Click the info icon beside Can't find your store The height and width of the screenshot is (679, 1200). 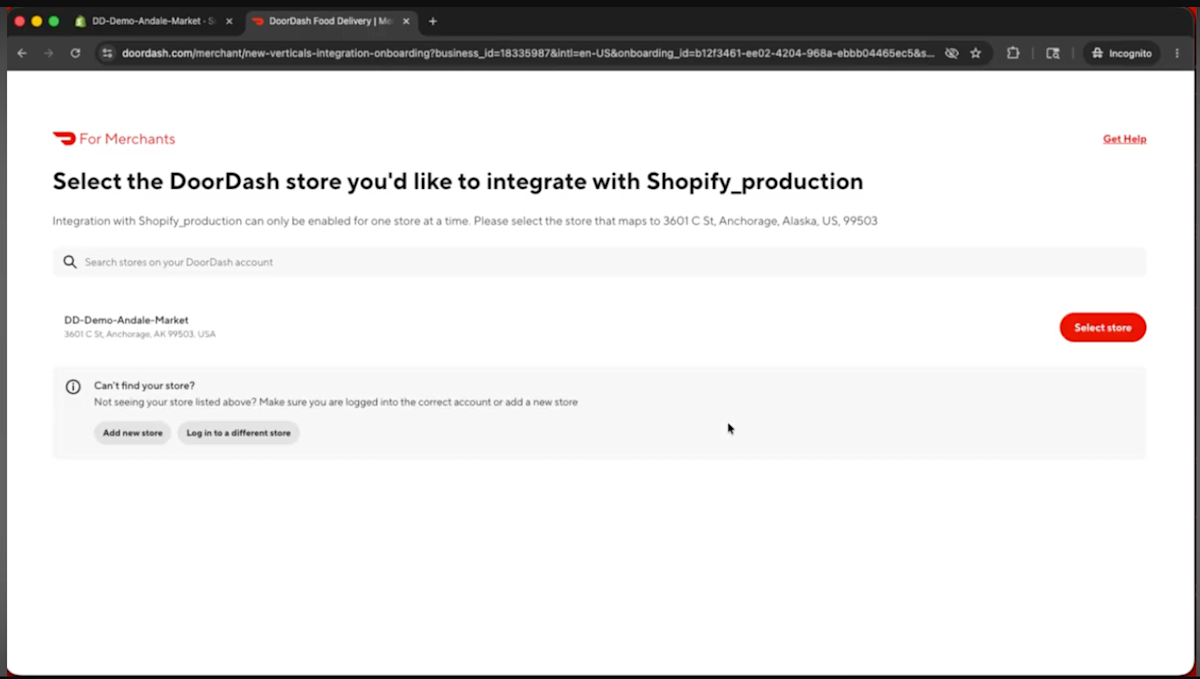[73, 387]
